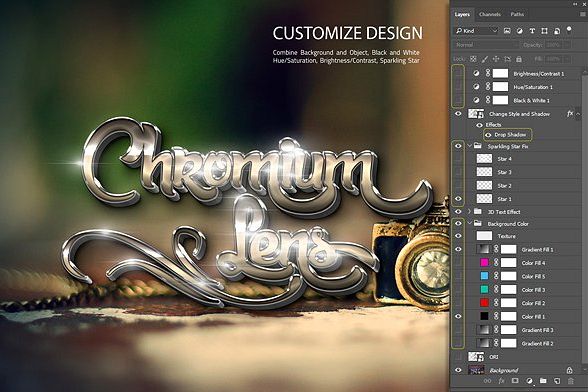The width and height of the screenshot is (588, 392).
Task: Click the lock transparent pixels icon
Action: 473,59
